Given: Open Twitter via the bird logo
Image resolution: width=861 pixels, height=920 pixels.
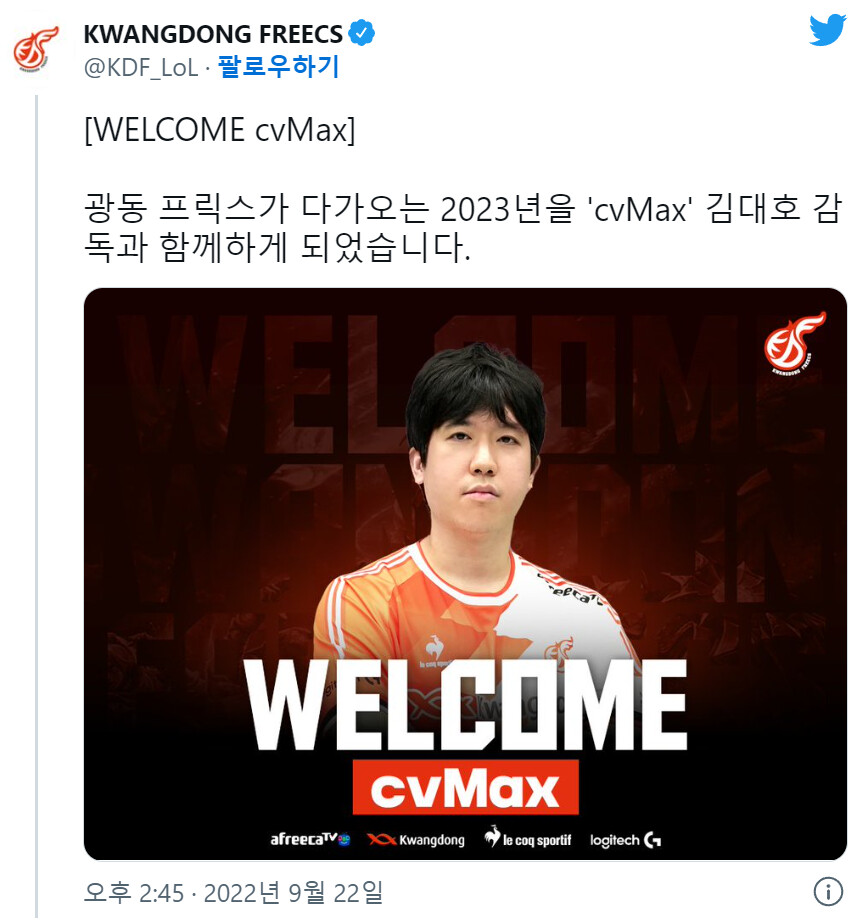Looking at the screenshot, I should [x=827, y=30].
